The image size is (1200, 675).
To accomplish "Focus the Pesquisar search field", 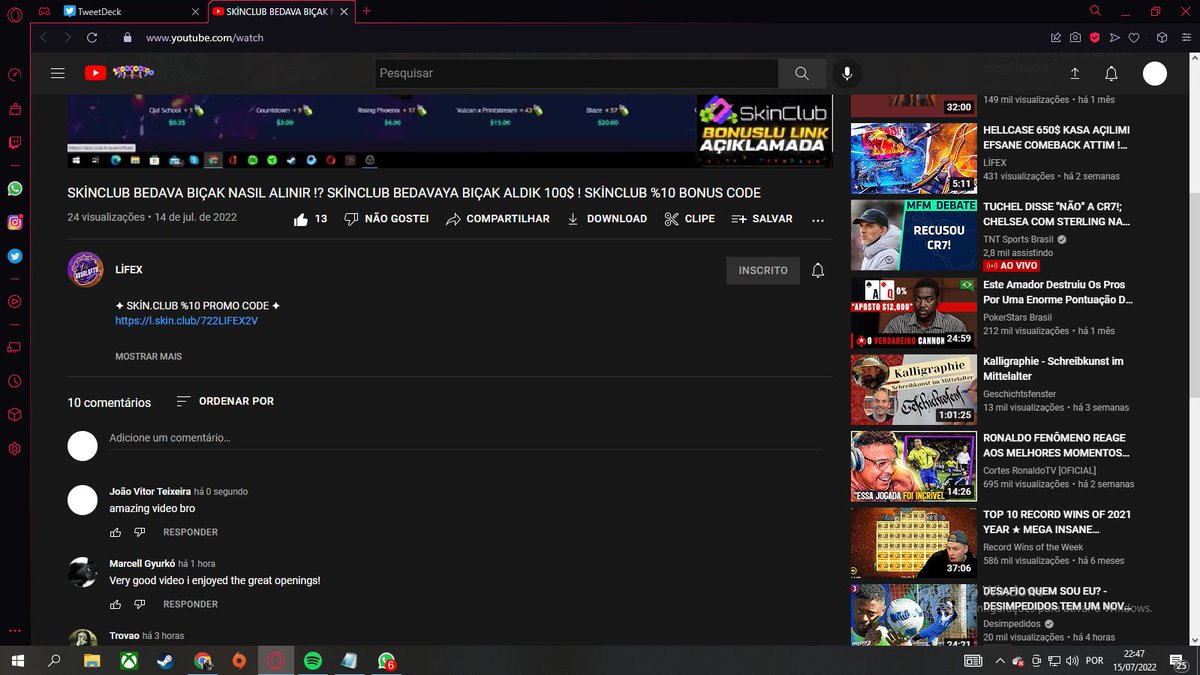I will coord(577,73).
